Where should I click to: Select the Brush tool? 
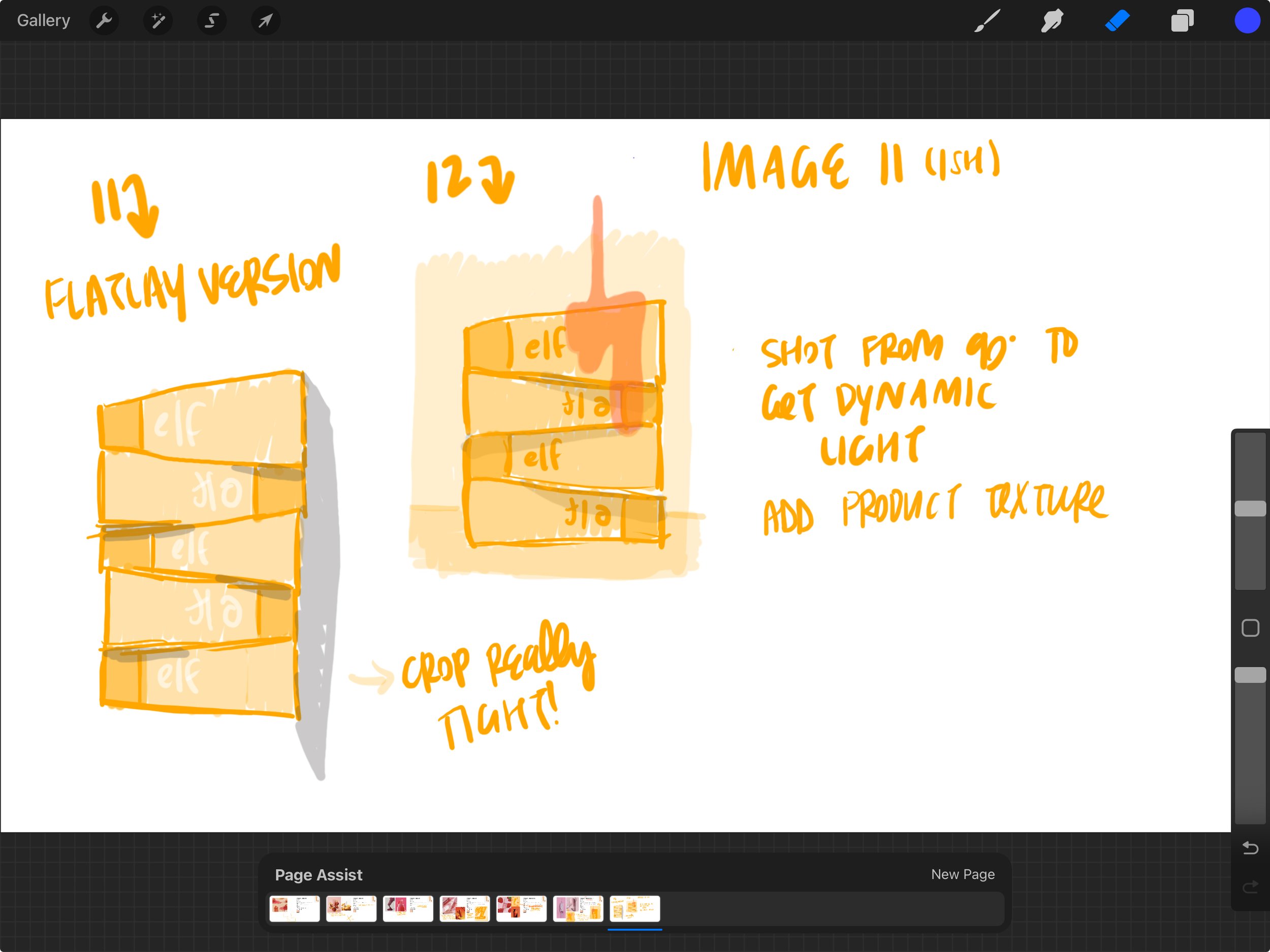[x=987, y=21]
